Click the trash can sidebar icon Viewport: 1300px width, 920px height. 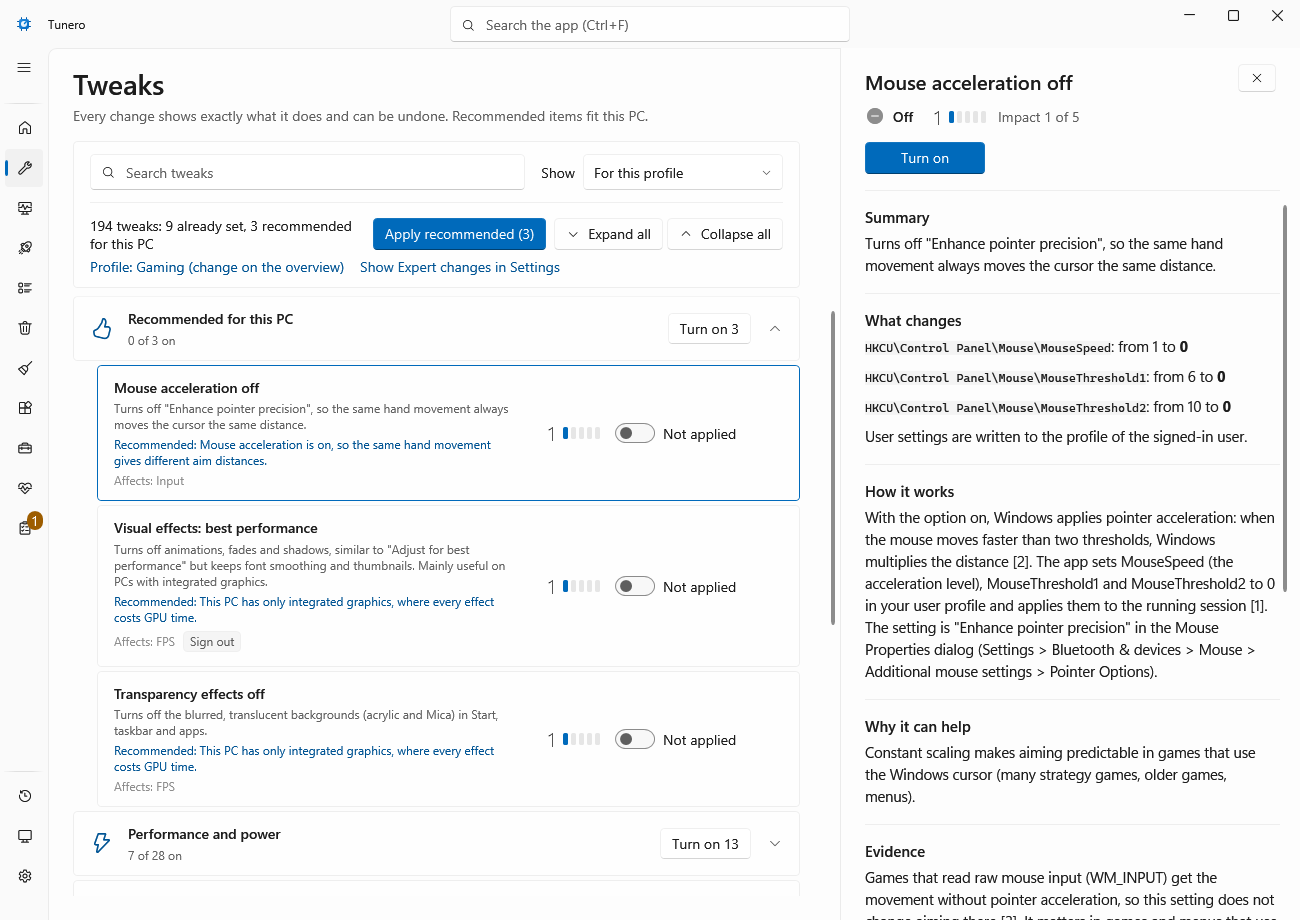(25, 328)
